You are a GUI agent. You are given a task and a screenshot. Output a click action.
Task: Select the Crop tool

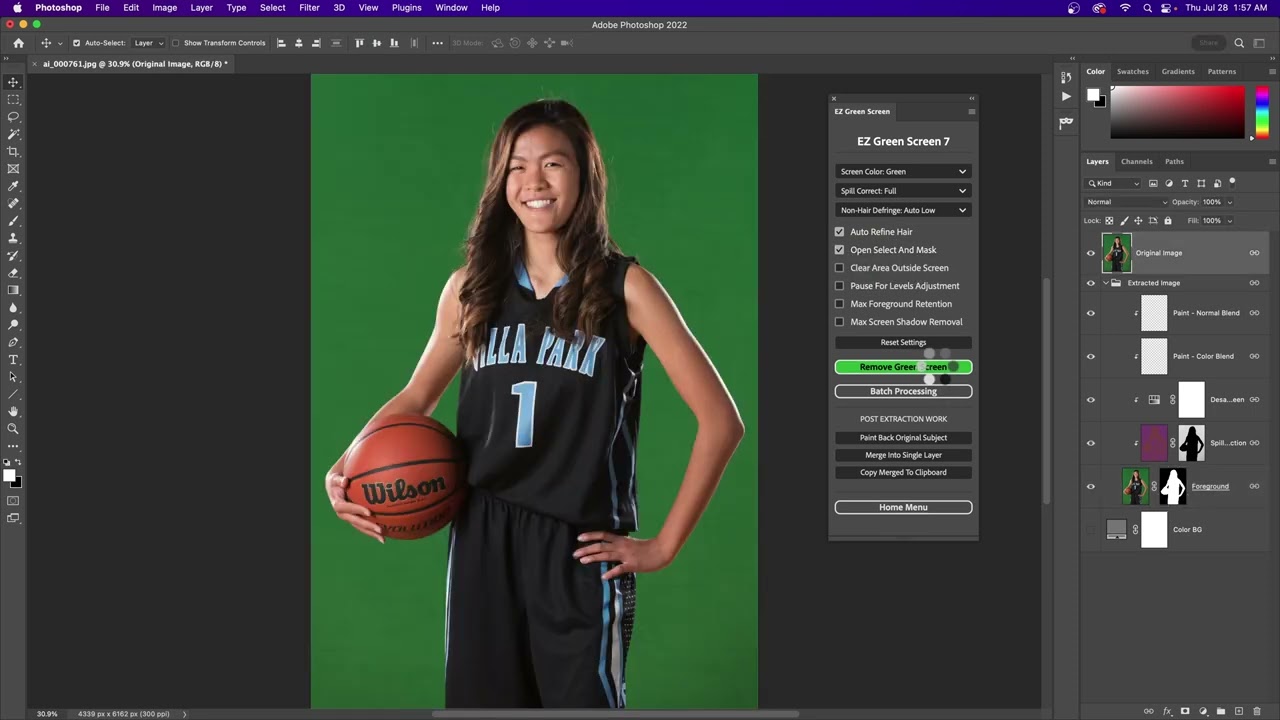(13, 151)
